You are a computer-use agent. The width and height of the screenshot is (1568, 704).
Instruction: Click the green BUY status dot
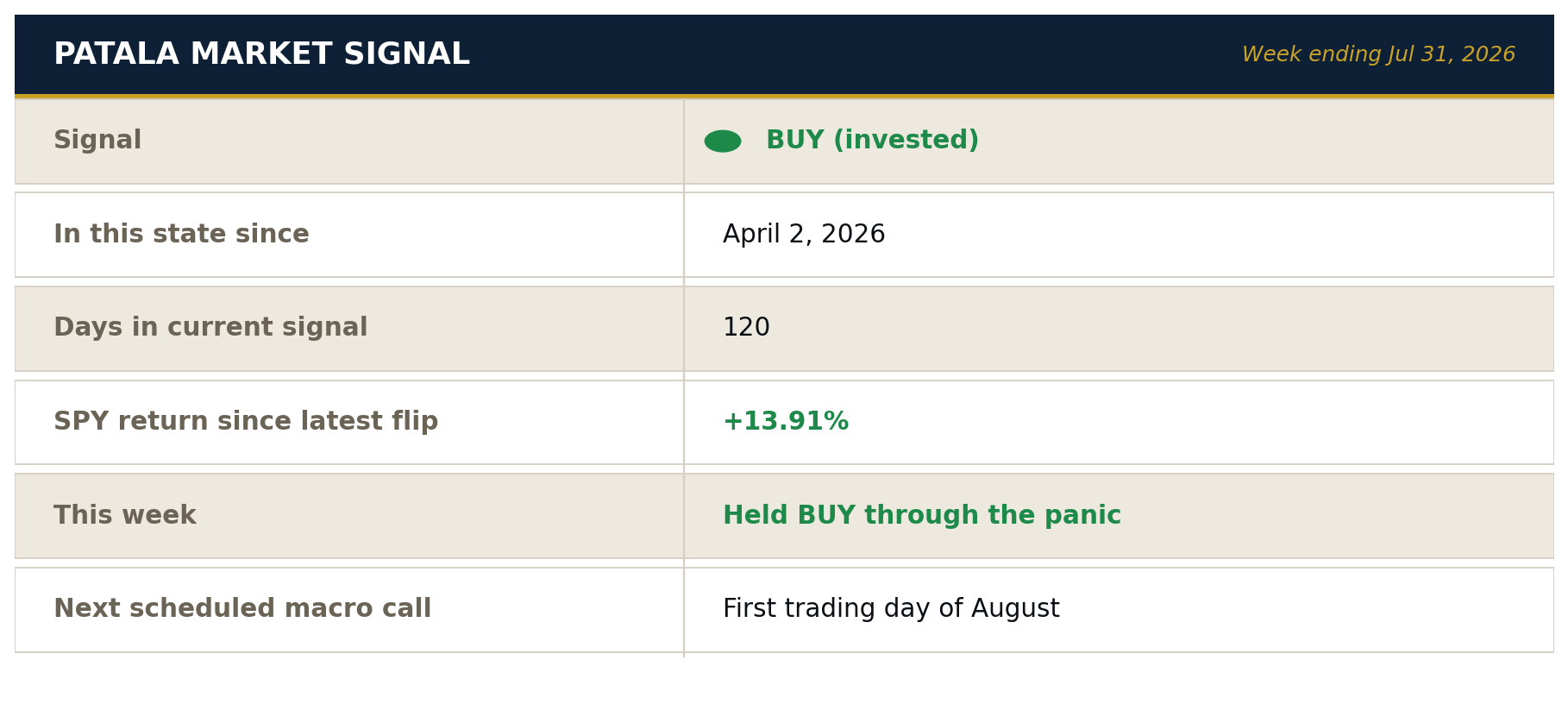pyautogui.click(x=723, y=141)
